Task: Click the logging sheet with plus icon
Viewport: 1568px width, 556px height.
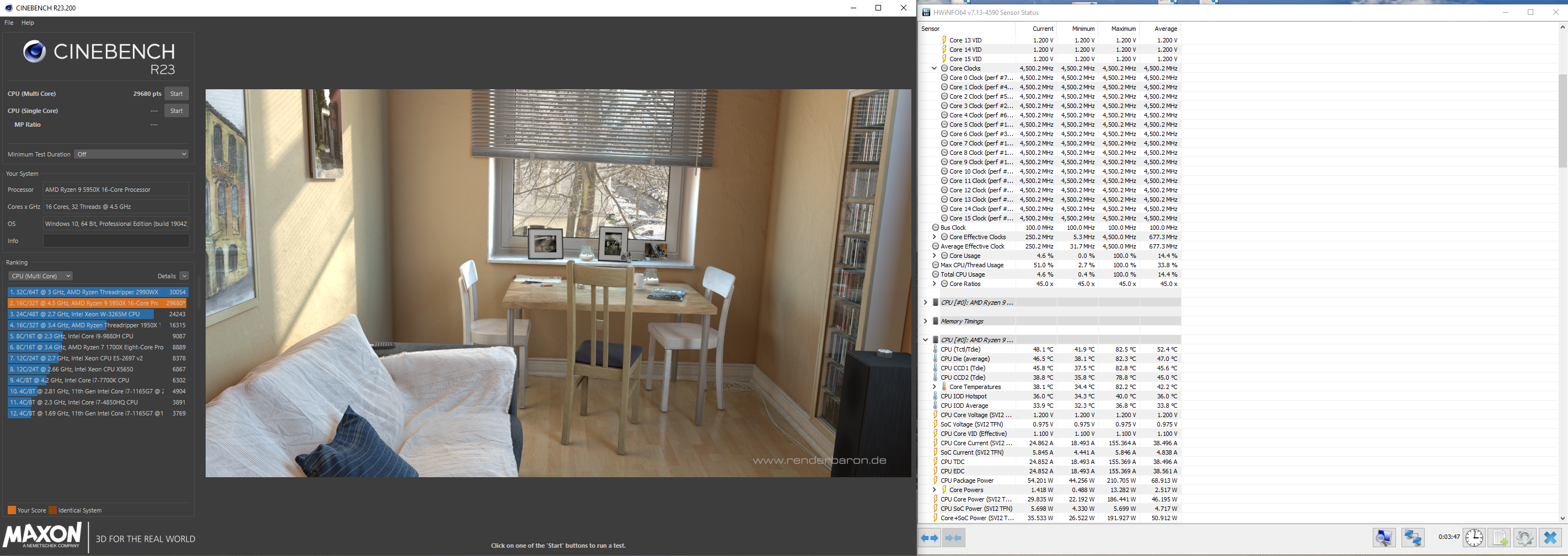Action: coord(1500,538)
